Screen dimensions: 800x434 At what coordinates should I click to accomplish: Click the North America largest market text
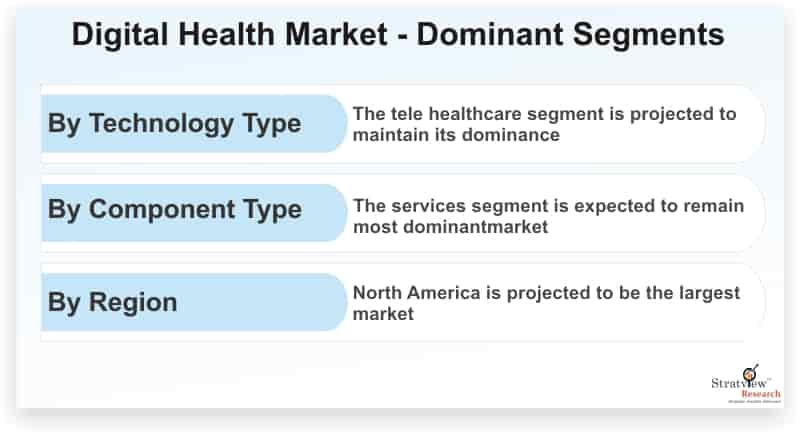tap(546, 303)
